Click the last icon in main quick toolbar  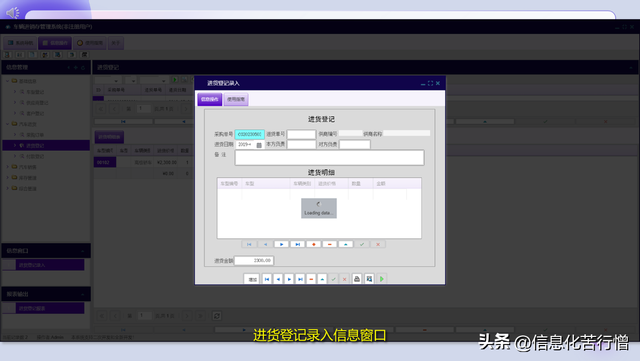(x=84, y=55)
